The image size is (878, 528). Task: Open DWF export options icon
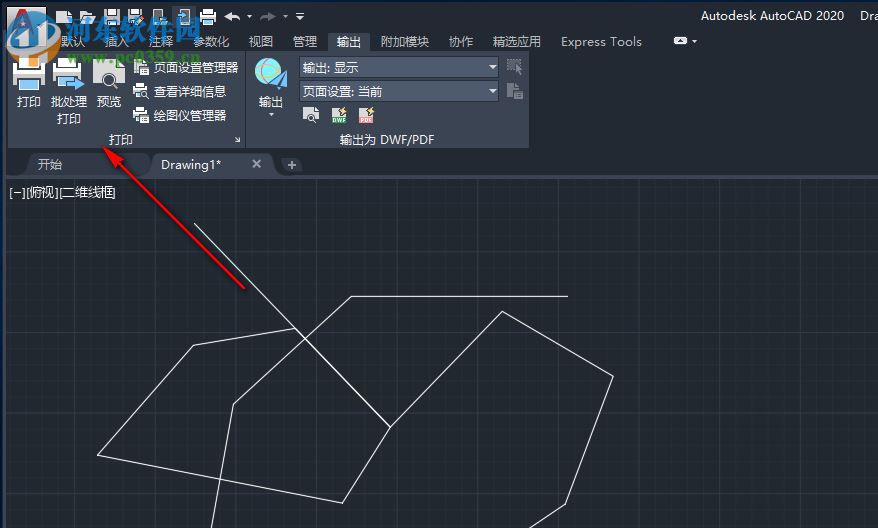339,115
